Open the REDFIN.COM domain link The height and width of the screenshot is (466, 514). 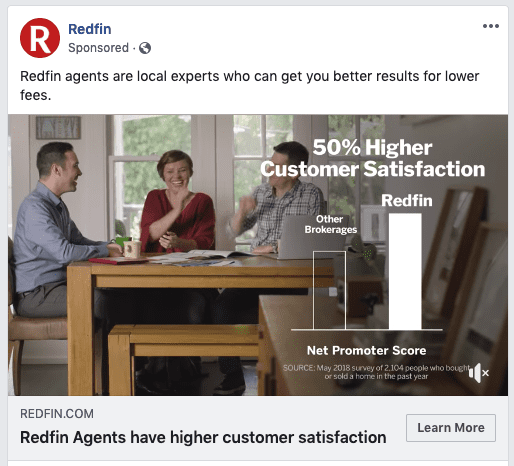pos(57,414)
